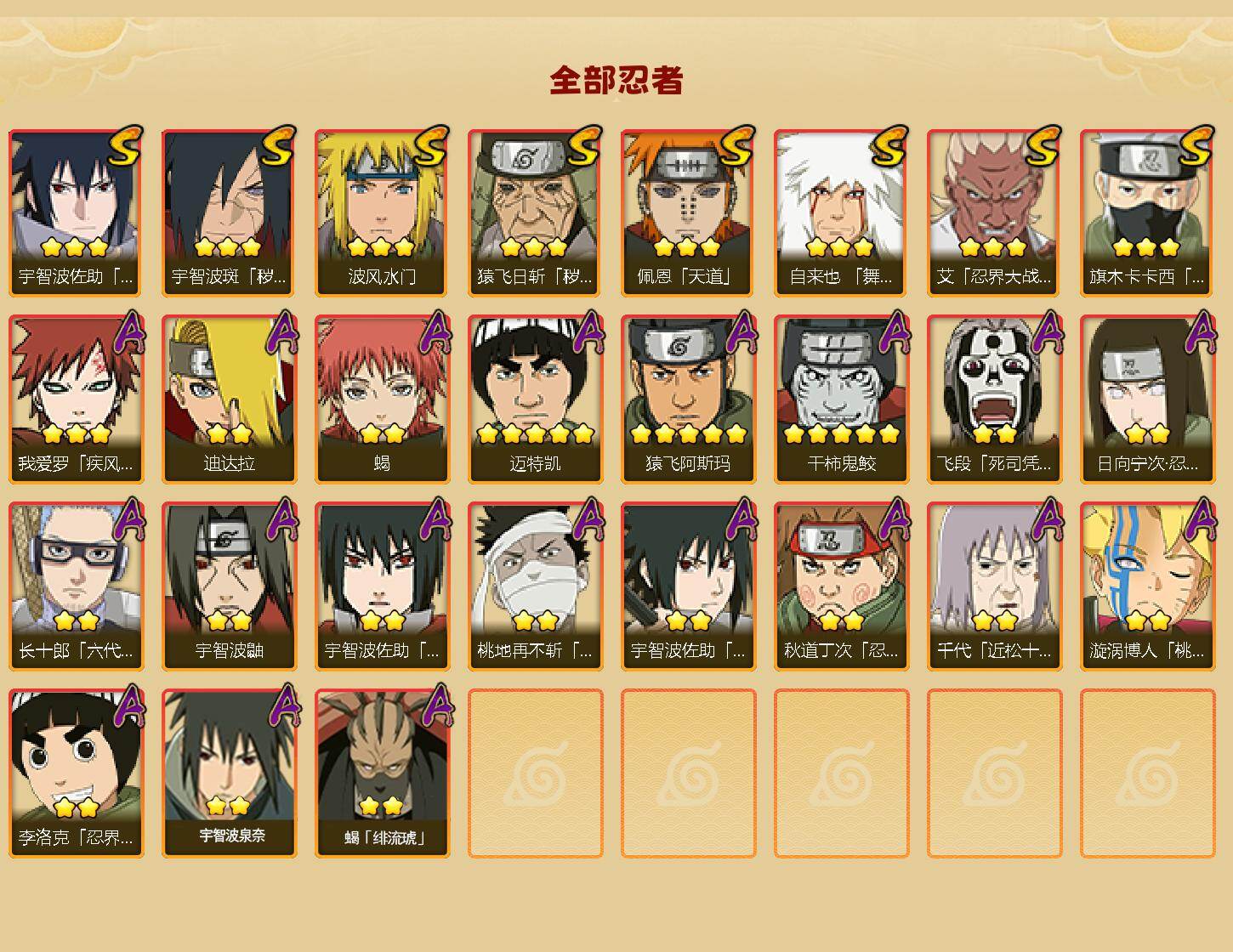The width and height of the screenshot is (1233, 952).
Task: Click the star rating on 迈特凯 card
Action: click(x=535, y=434)
